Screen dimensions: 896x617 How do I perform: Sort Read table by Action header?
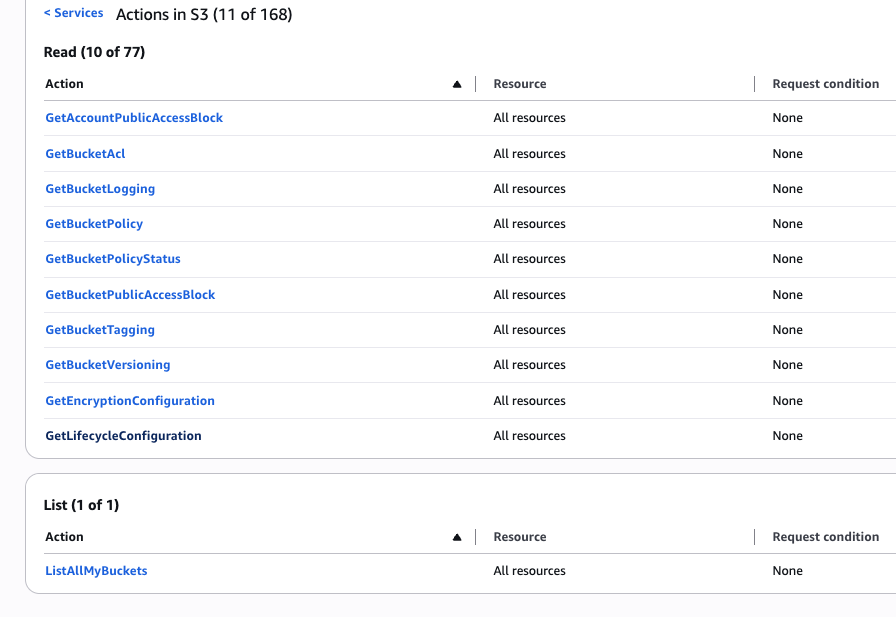pos(65,84)
